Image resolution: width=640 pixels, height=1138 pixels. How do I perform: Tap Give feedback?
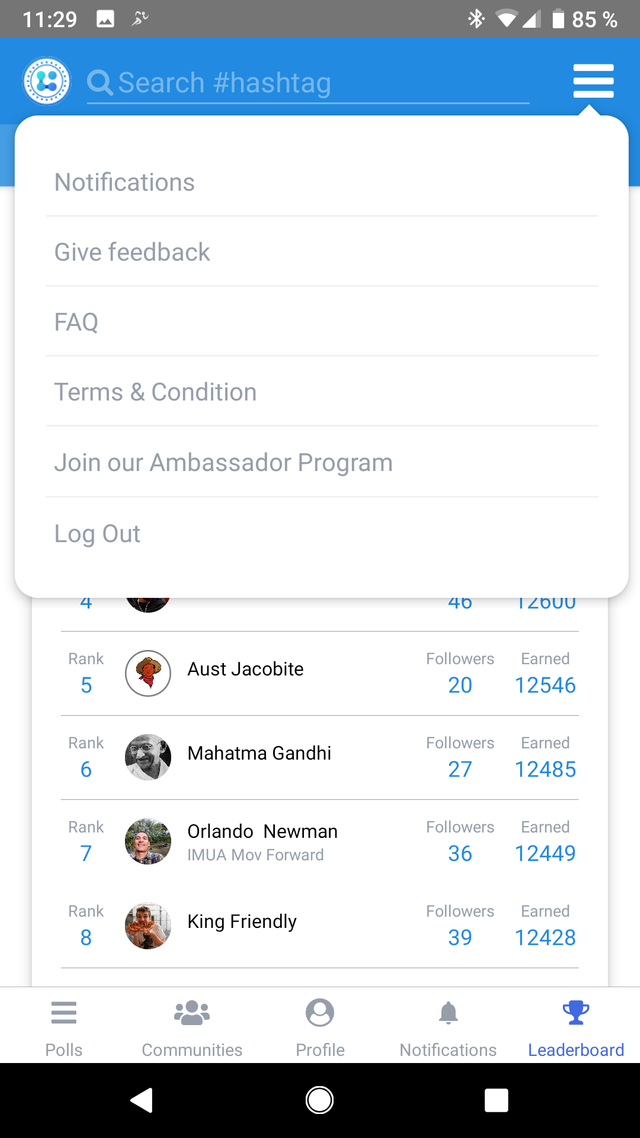[x=131, y=252]
